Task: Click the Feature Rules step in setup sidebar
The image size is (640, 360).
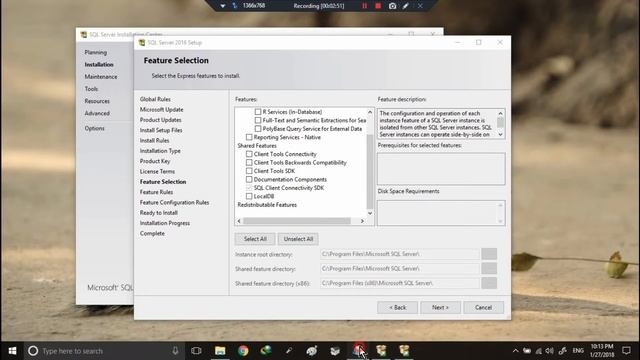Action: [156, 192]
